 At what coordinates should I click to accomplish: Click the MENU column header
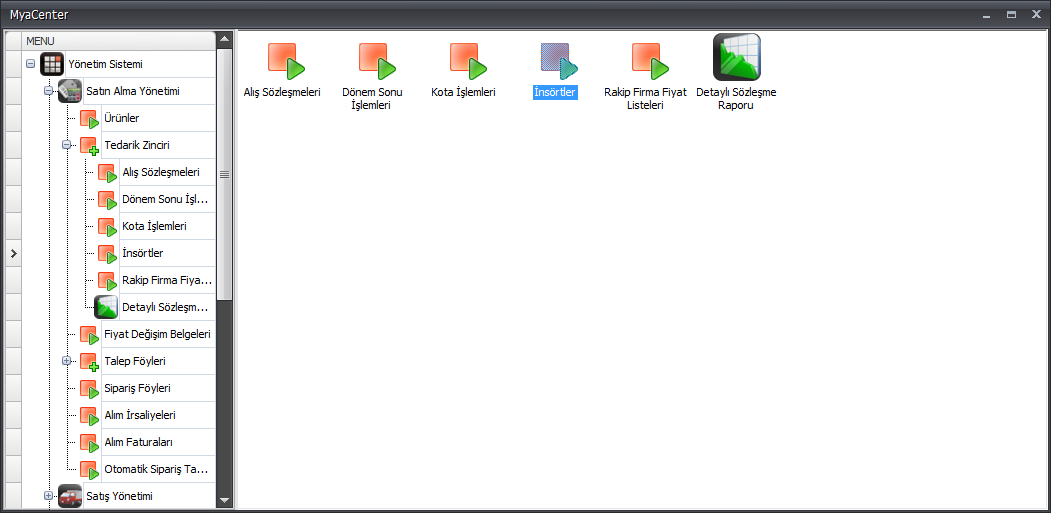(x=119, y=41)
